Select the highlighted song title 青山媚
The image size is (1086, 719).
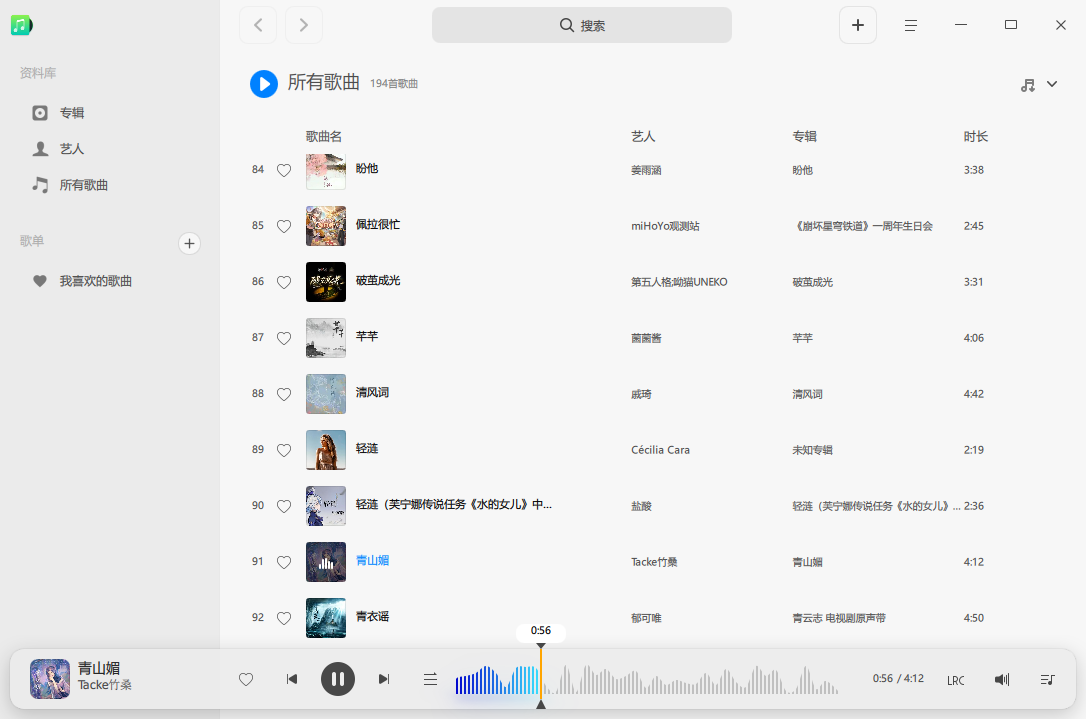(x=372, y=560)
